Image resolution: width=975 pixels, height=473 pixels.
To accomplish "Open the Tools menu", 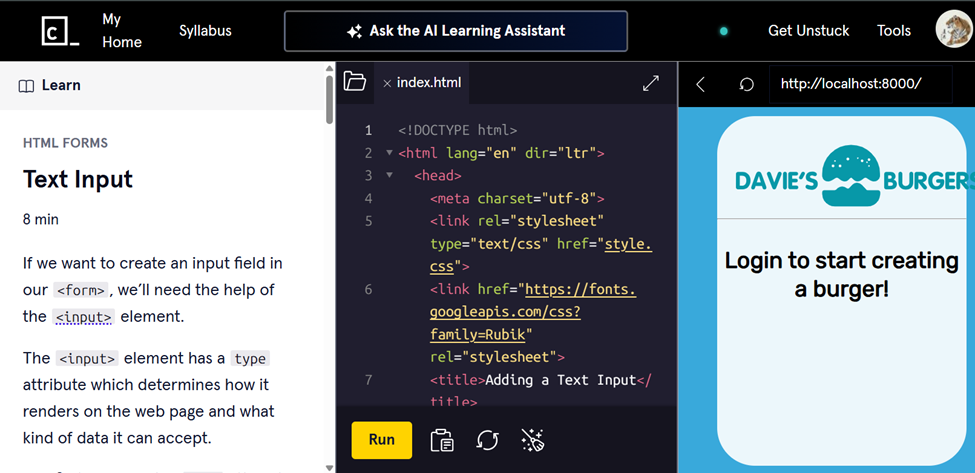I will [x=894, y=30].
